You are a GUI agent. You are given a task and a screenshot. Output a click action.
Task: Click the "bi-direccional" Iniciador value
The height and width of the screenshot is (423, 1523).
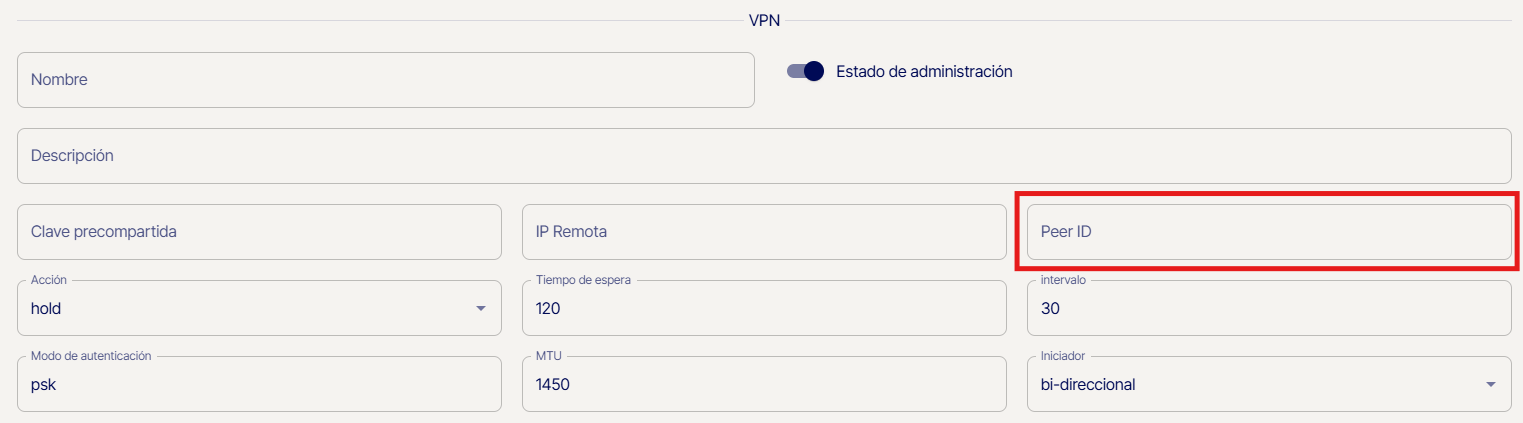(1088, 385)
